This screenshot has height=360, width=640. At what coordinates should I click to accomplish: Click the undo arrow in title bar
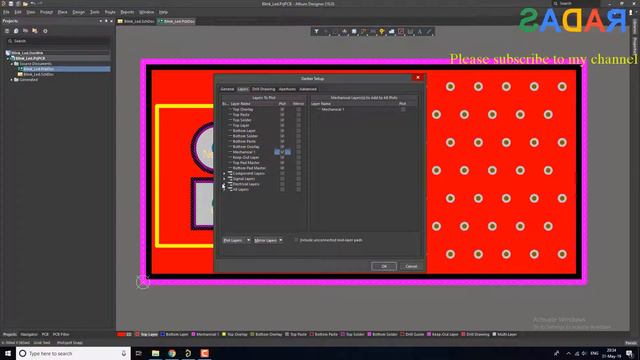[x=32, y=4]
